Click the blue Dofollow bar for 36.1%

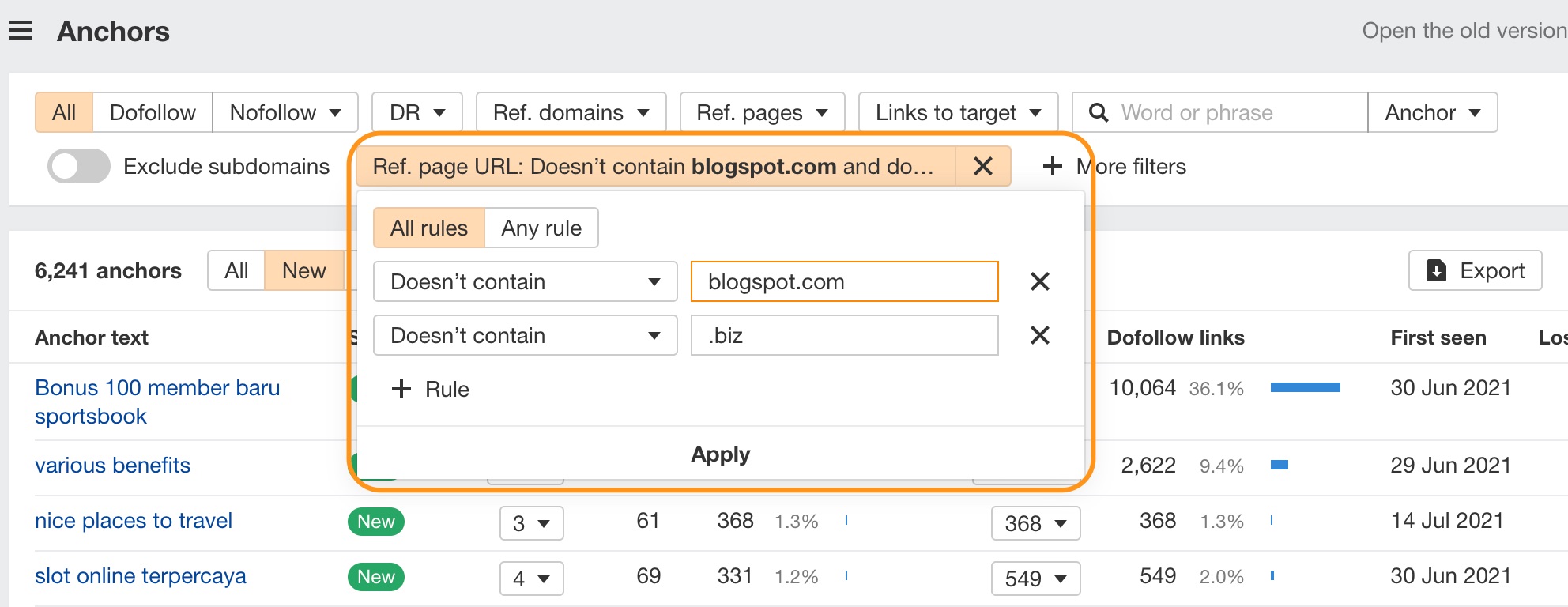(1305, 387)
